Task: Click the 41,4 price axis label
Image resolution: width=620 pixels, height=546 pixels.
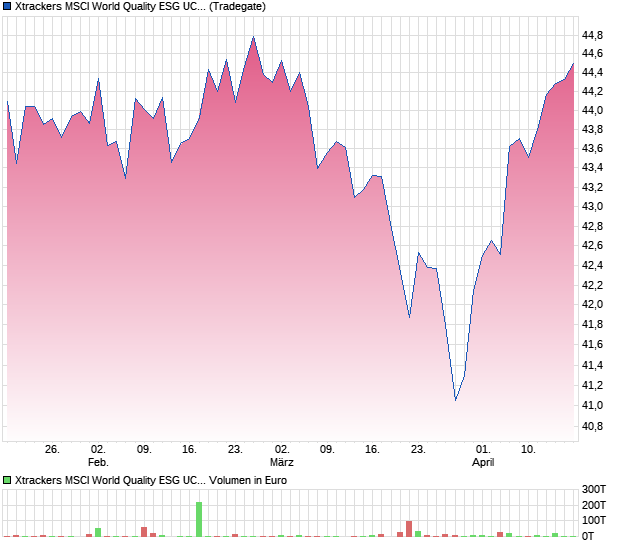Action: pyautogui.click(x=592, y=365)
